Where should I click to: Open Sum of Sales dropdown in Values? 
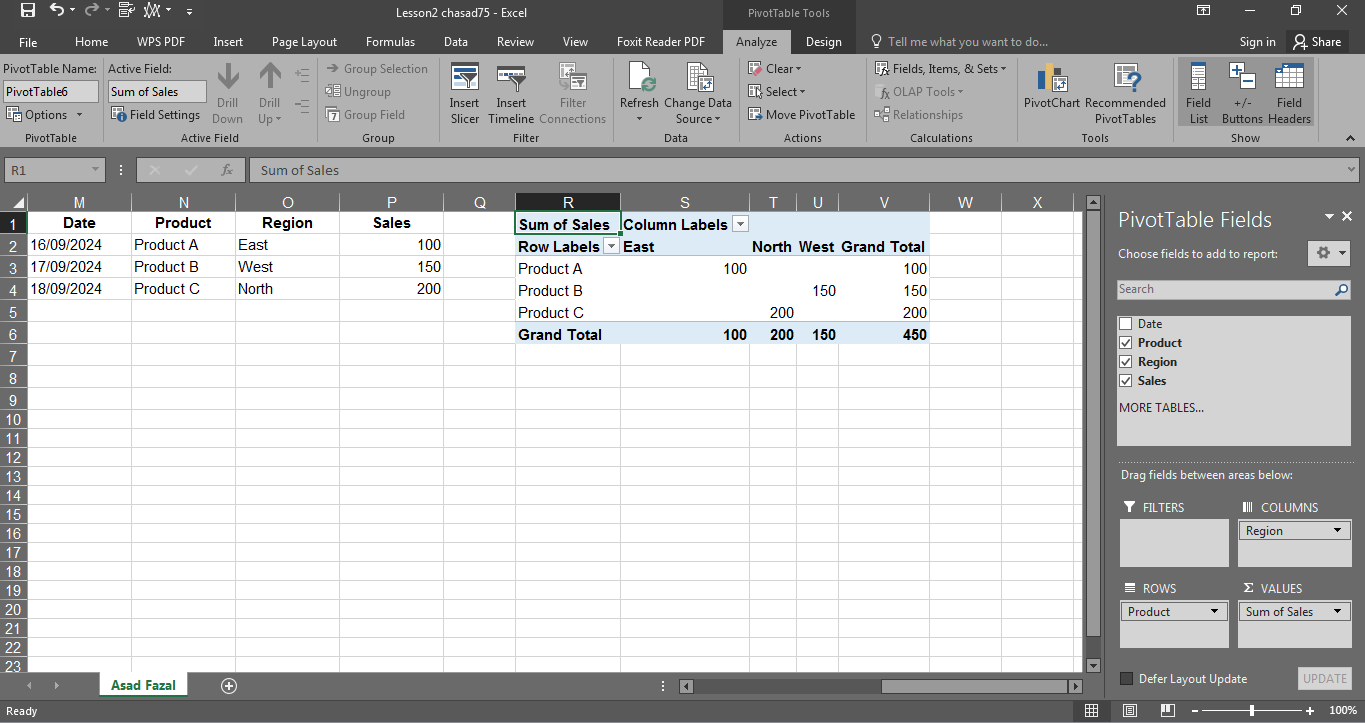pos(1337,612)
